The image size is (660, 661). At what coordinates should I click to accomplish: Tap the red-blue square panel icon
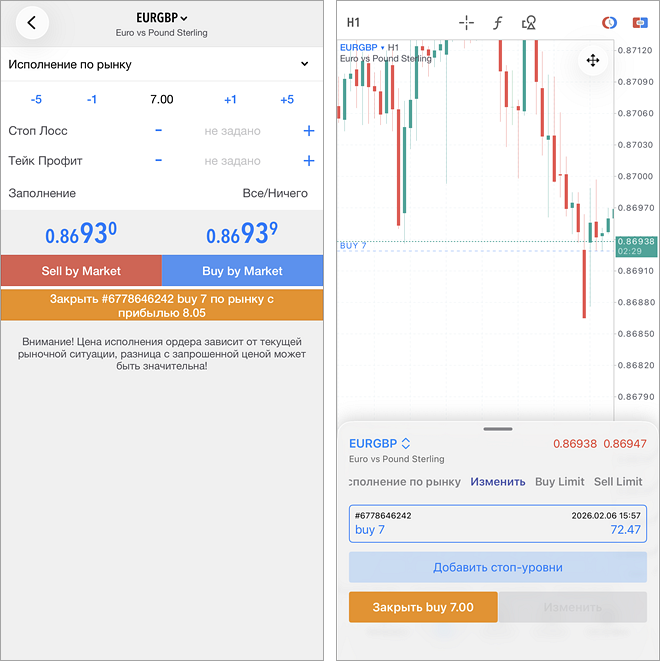tap(637, 23)
